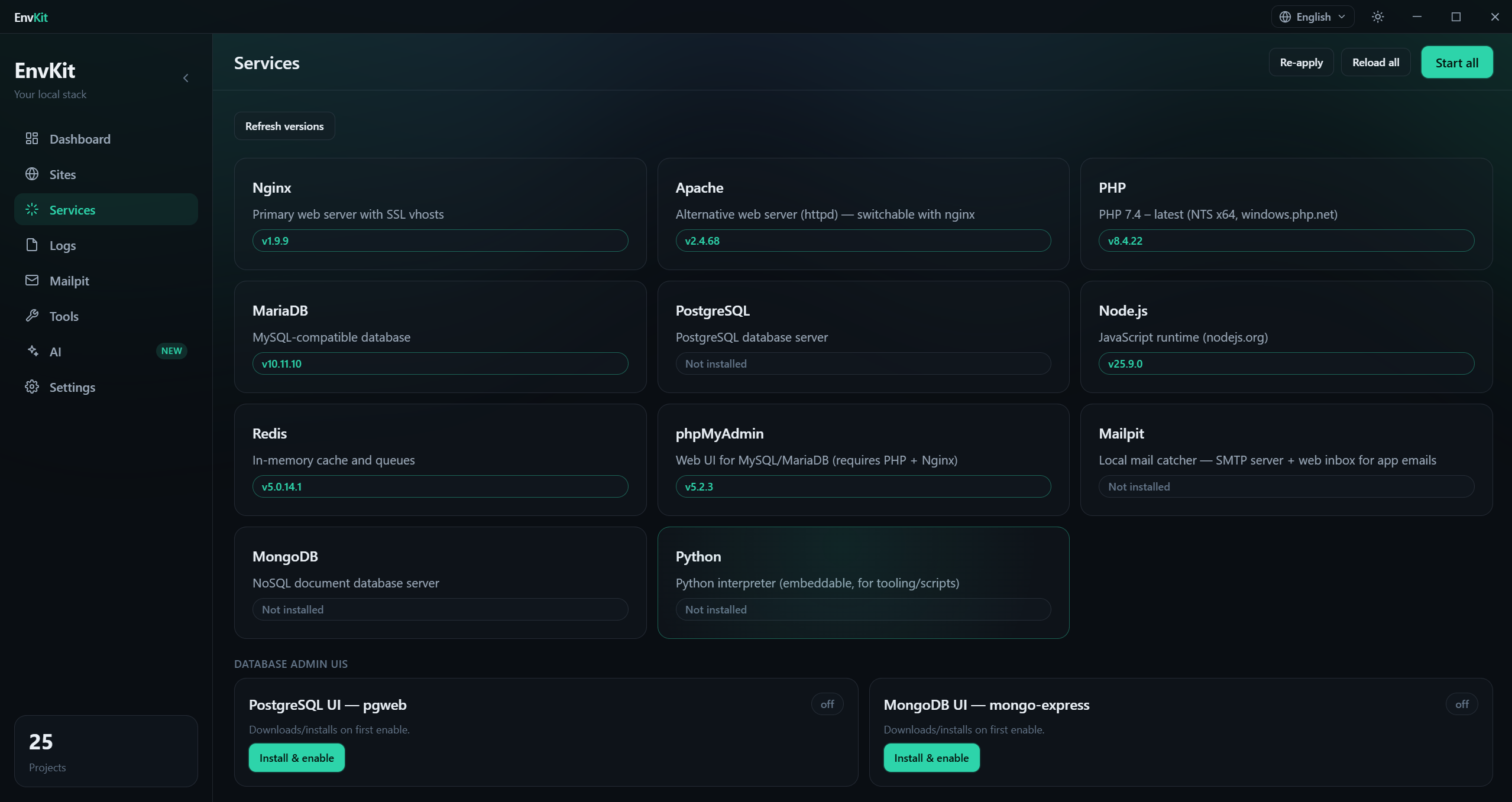Minimize the EnvKit window
The image size is (1512, 802).
coord(1417,17)
